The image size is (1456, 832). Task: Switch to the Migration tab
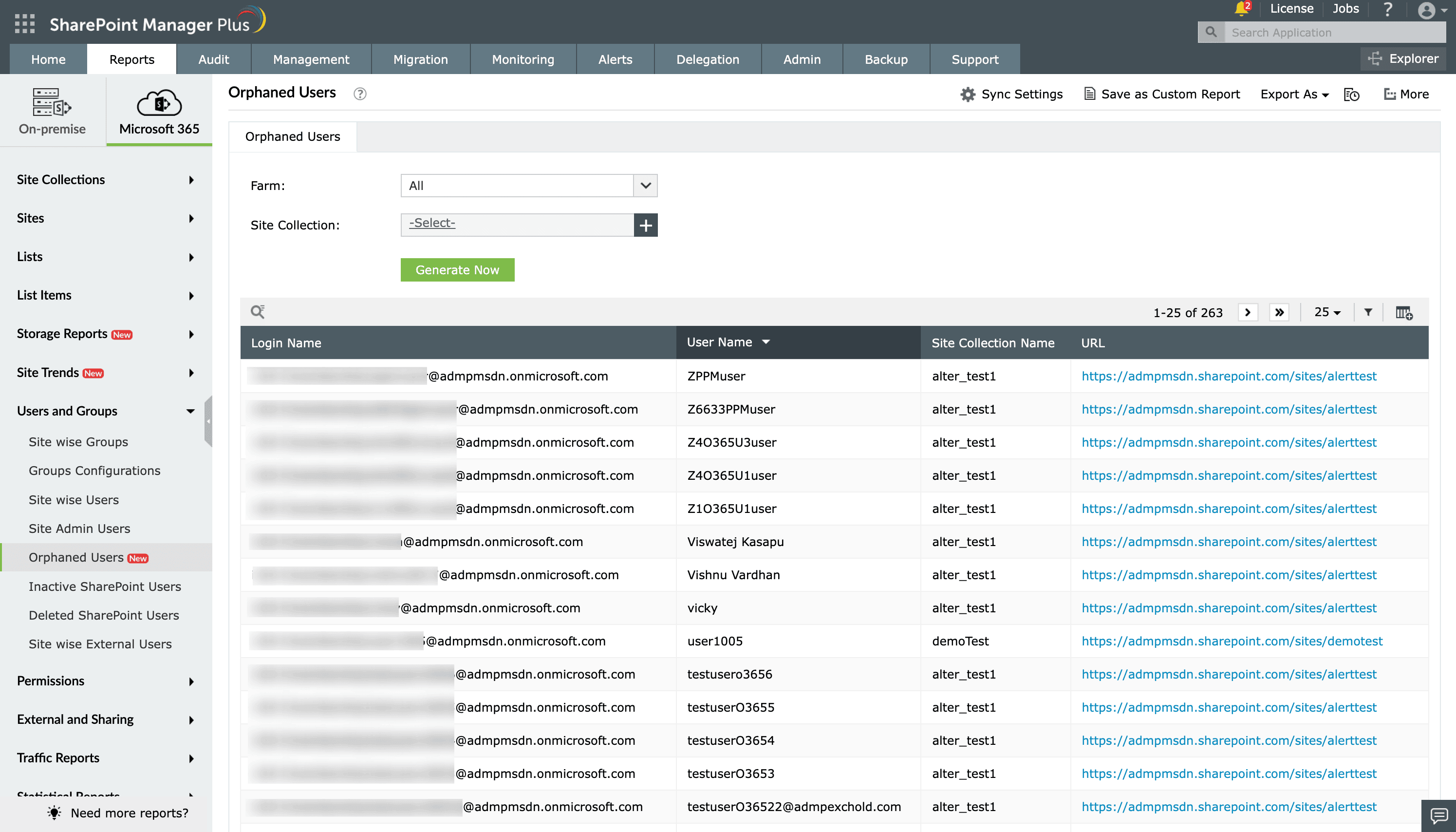420,59
